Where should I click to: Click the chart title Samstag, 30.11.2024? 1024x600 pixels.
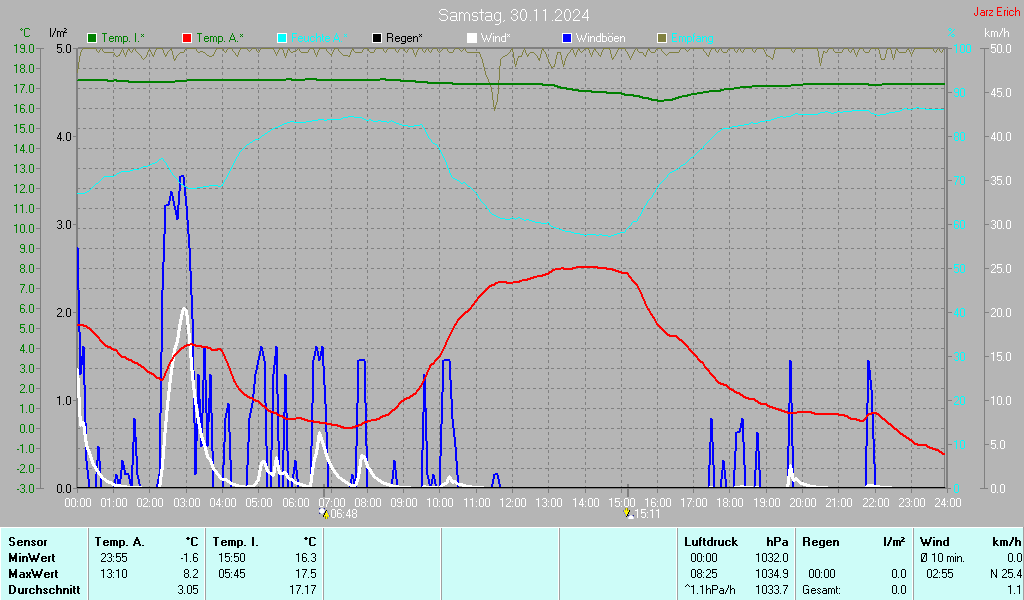point(513,15)
